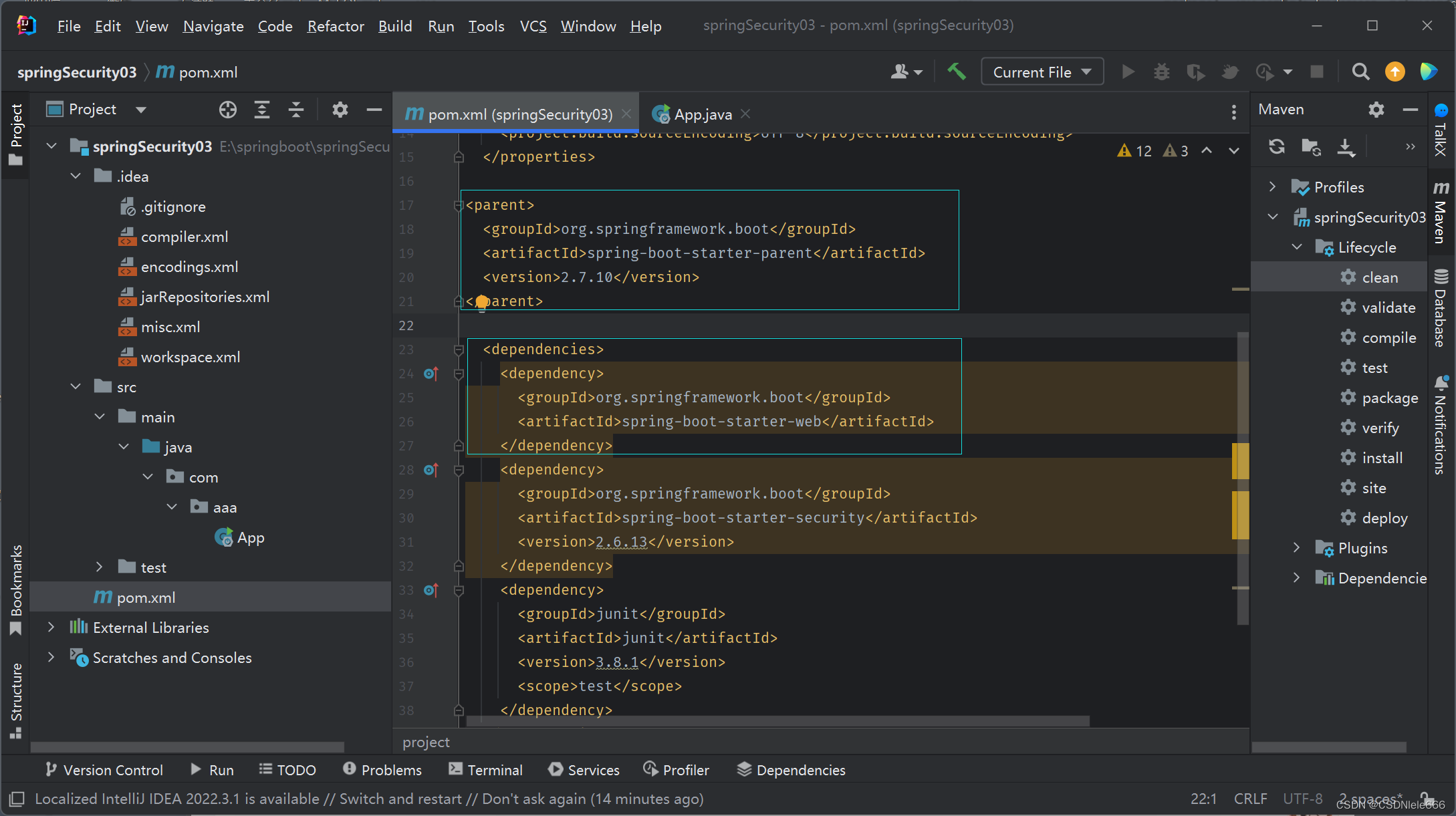Toggle the Bookmarks tool window stripe
The image size is (1456, 816).
pos(16,588)
